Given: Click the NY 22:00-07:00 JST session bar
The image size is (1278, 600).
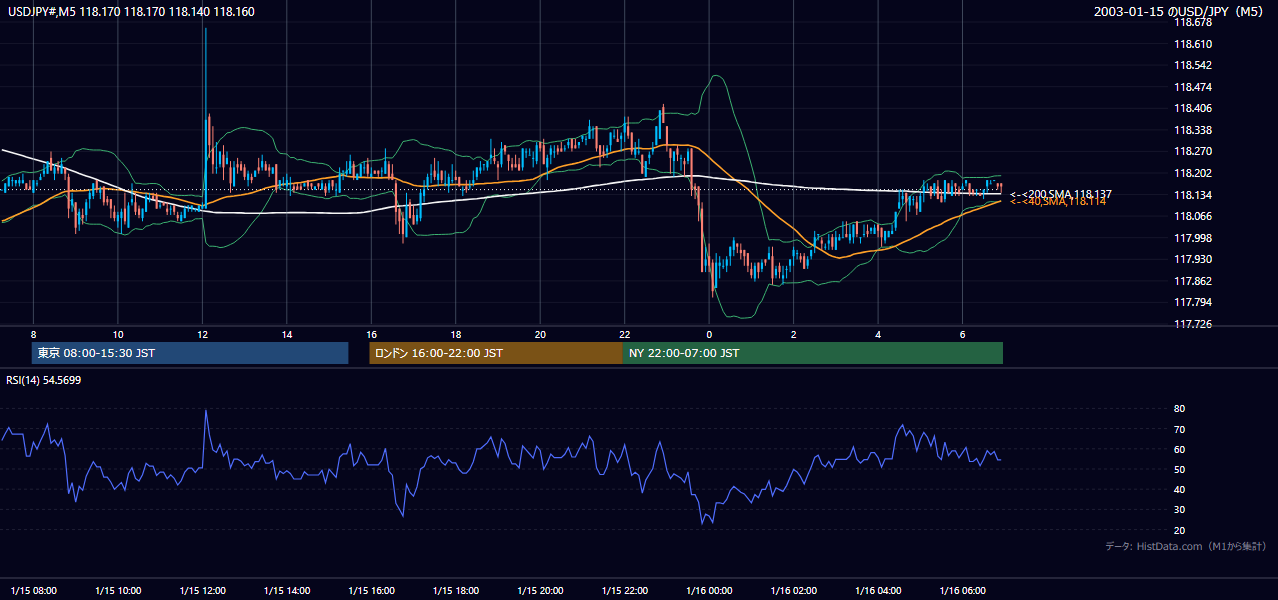Looking at the screenshot, I should click(x=813, y=353).
